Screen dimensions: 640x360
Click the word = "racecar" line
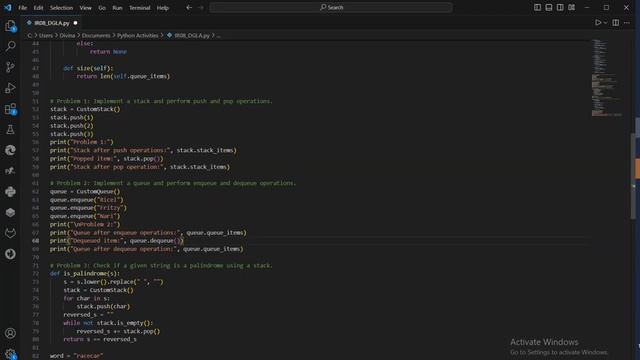point(76,356)
